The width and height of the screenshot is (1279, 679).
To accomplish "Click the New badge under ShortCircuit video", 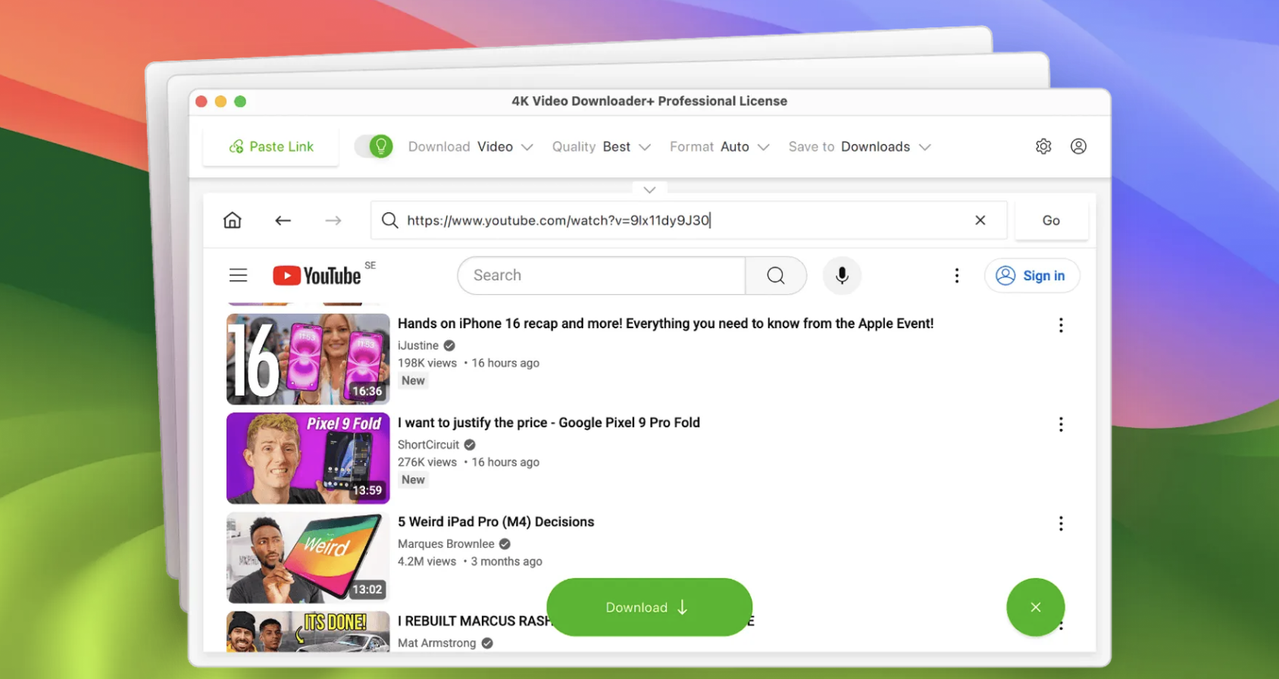I will pos(413,480).
